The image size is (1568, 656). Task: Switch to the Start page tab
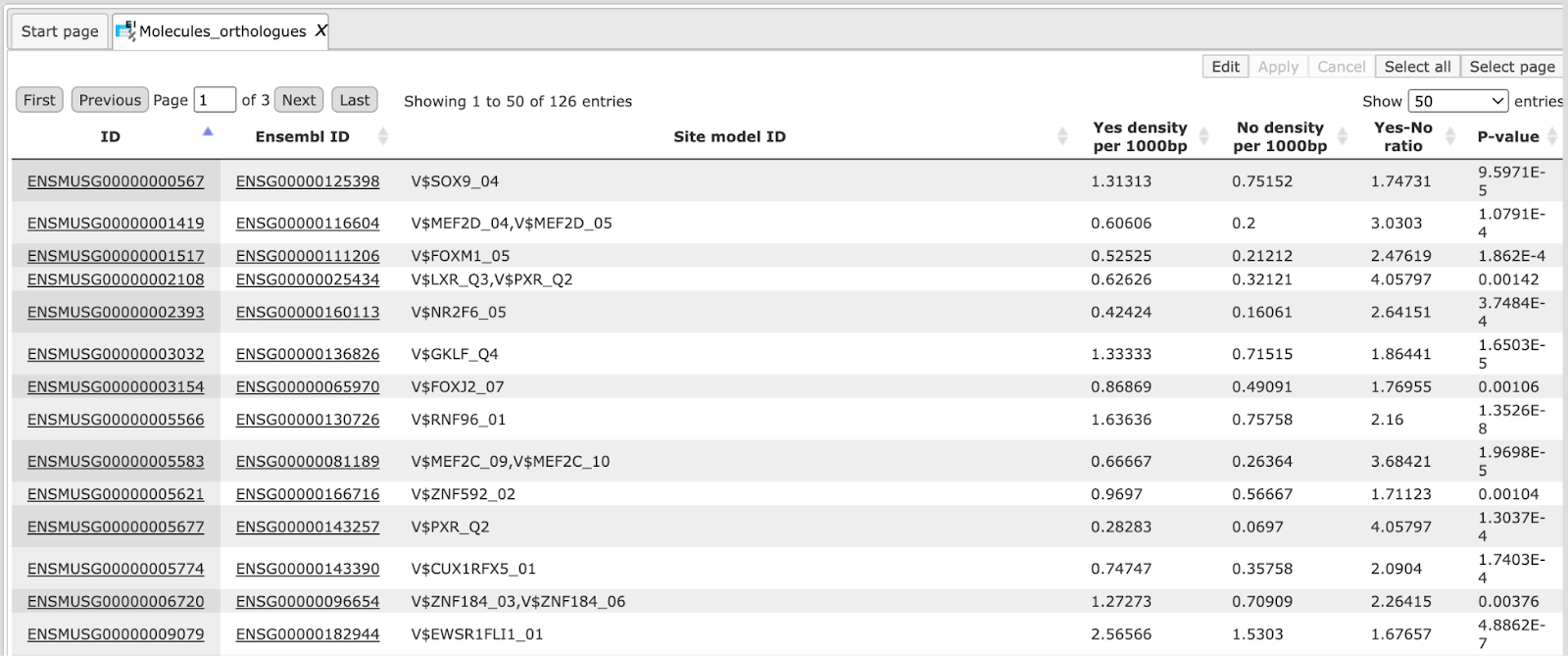pyautogui.click(x=60, y=31)
